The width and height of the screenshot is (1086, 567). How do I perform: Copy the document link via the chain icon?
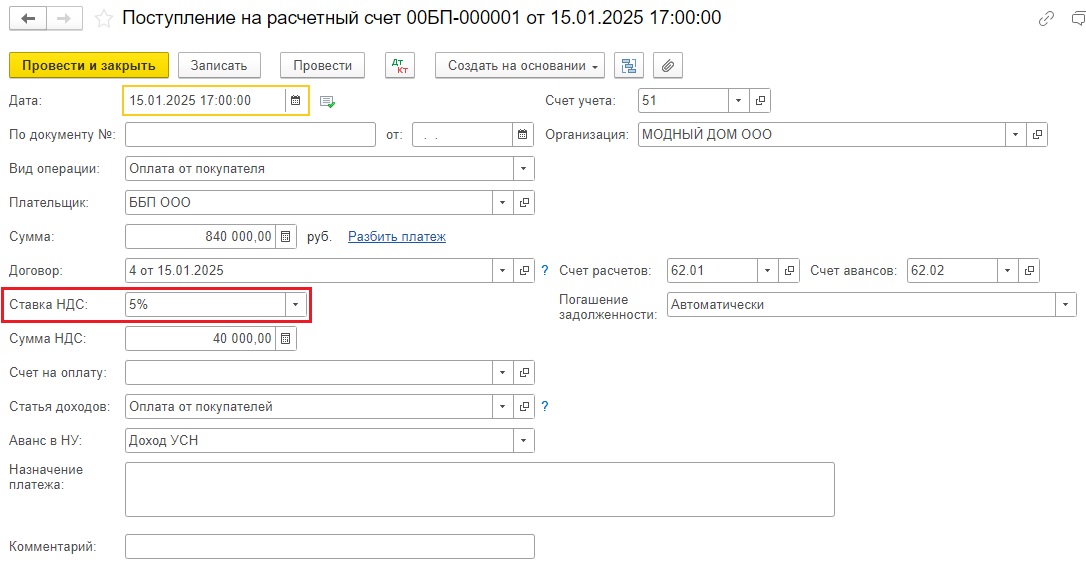[1046, 19]
